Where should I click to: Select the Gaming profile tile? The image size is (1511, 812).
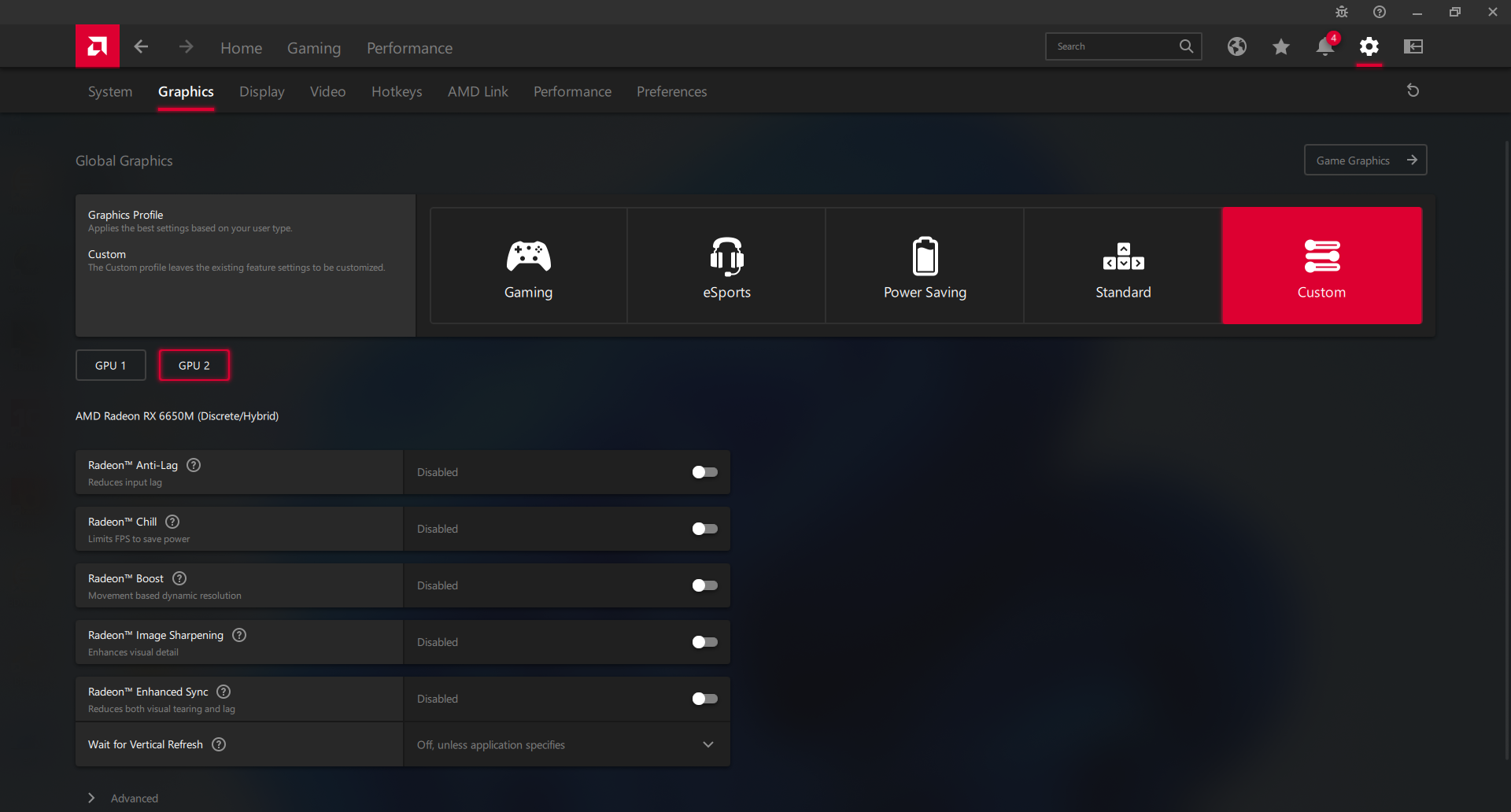[529, 266]
